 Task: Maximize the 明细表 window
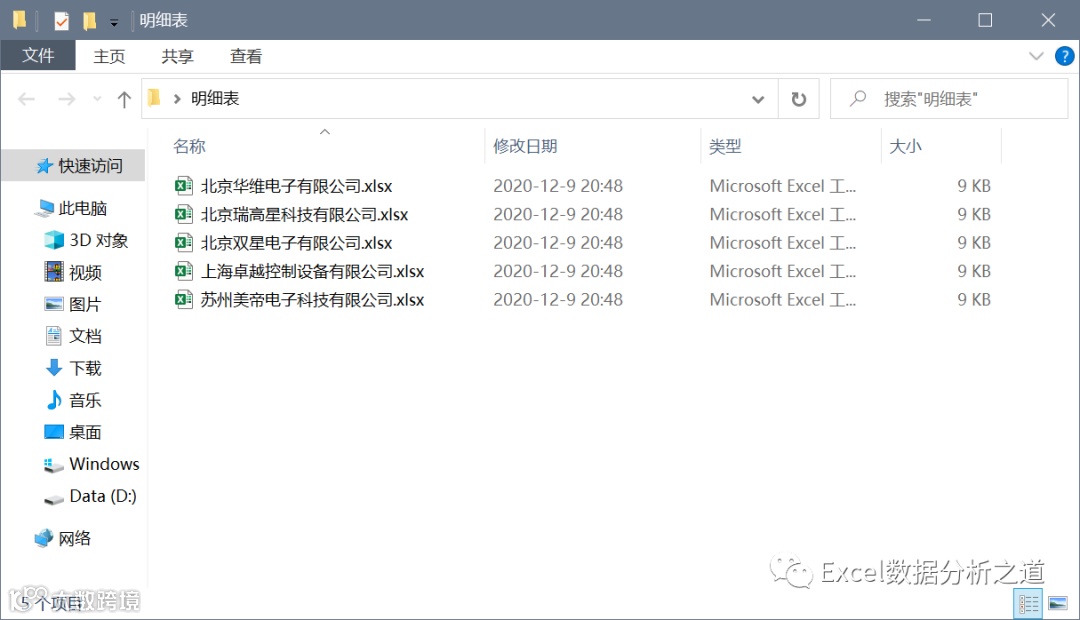pos(985,20)
